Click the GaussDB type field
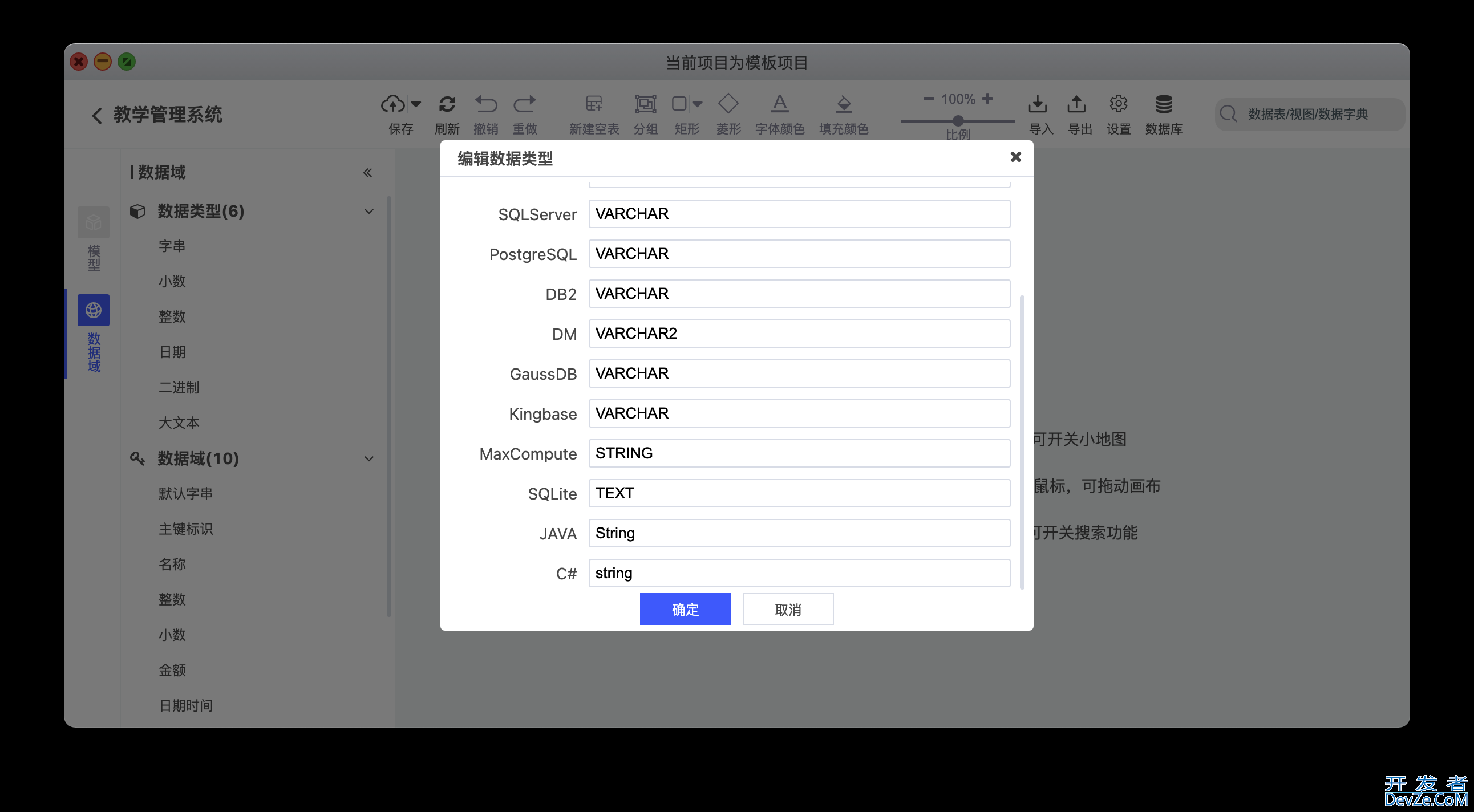 point(799,373)
